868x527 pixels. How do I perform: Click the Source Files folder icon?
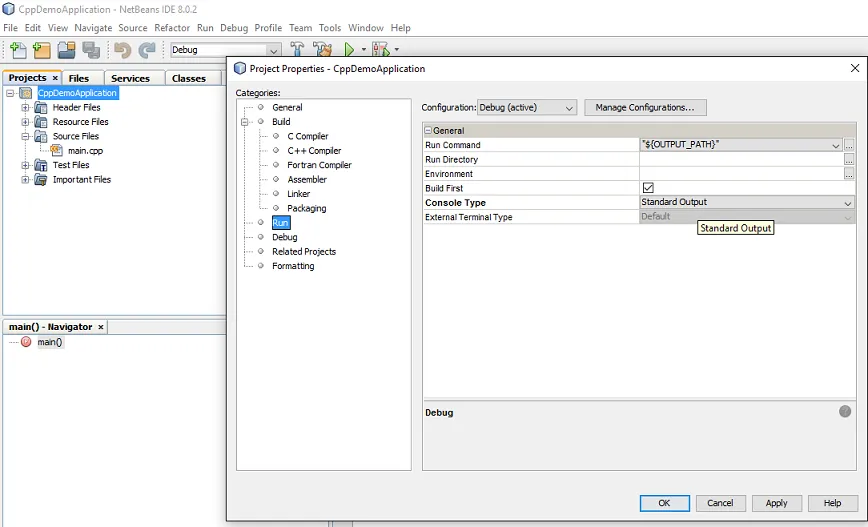(40, 136)
